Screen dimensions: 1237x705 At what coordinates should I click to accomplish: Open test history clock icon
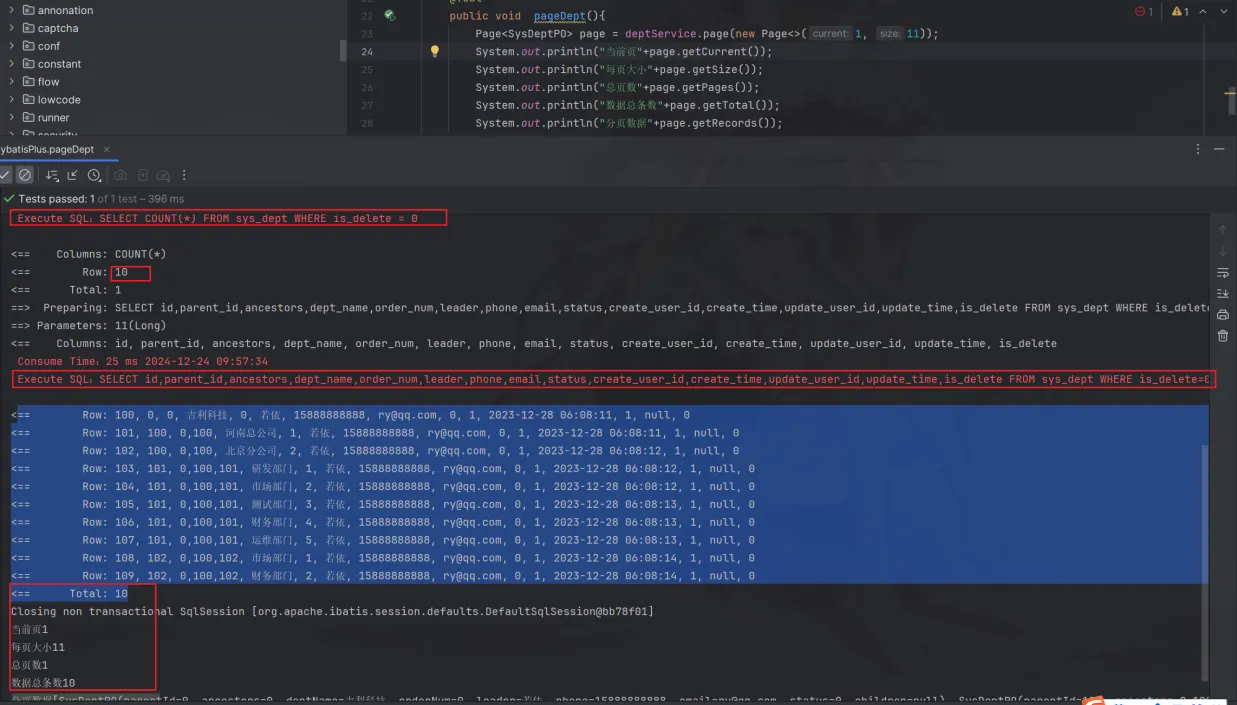94,175
